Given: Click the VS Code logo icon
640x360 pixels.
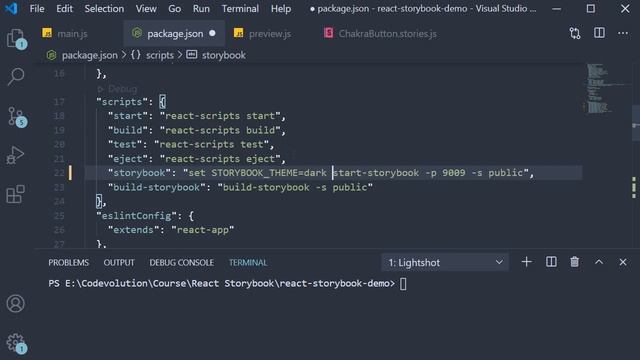Looking at the screenshot, I should point(11,9).
